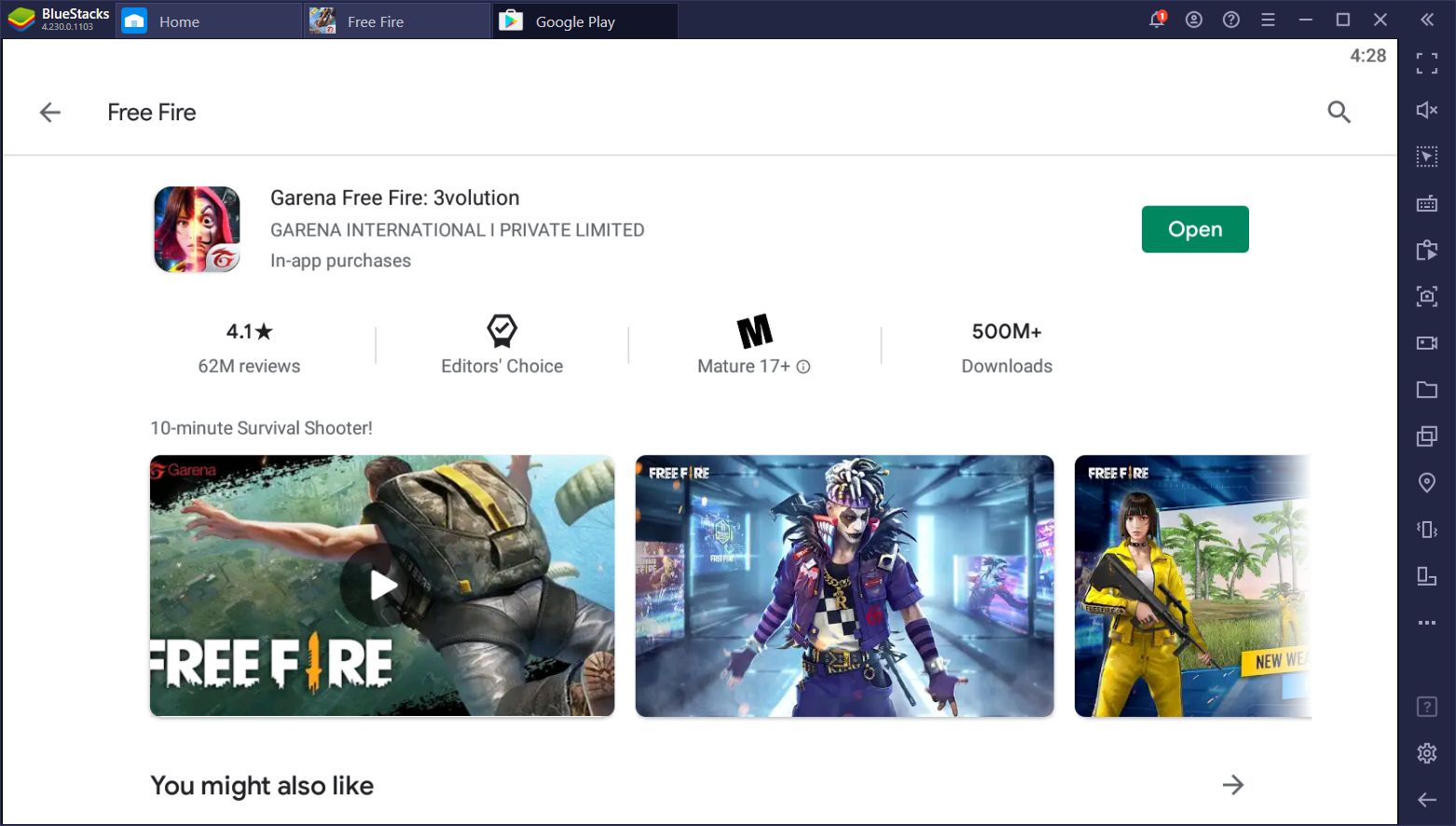Click the Android back arrow in sidebar
1456x826 pixels.
(1427, 800)
